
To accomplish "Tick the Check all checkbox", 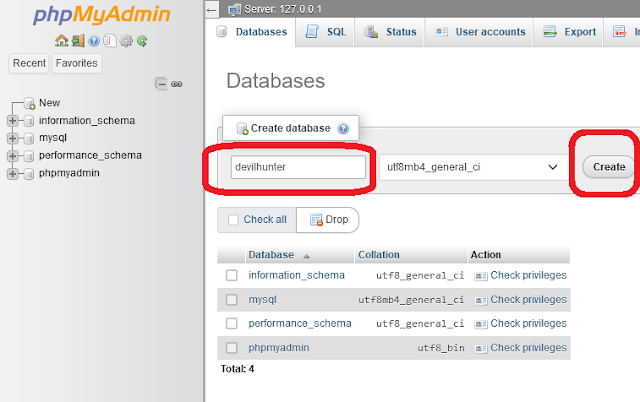I will coord(233,220).
